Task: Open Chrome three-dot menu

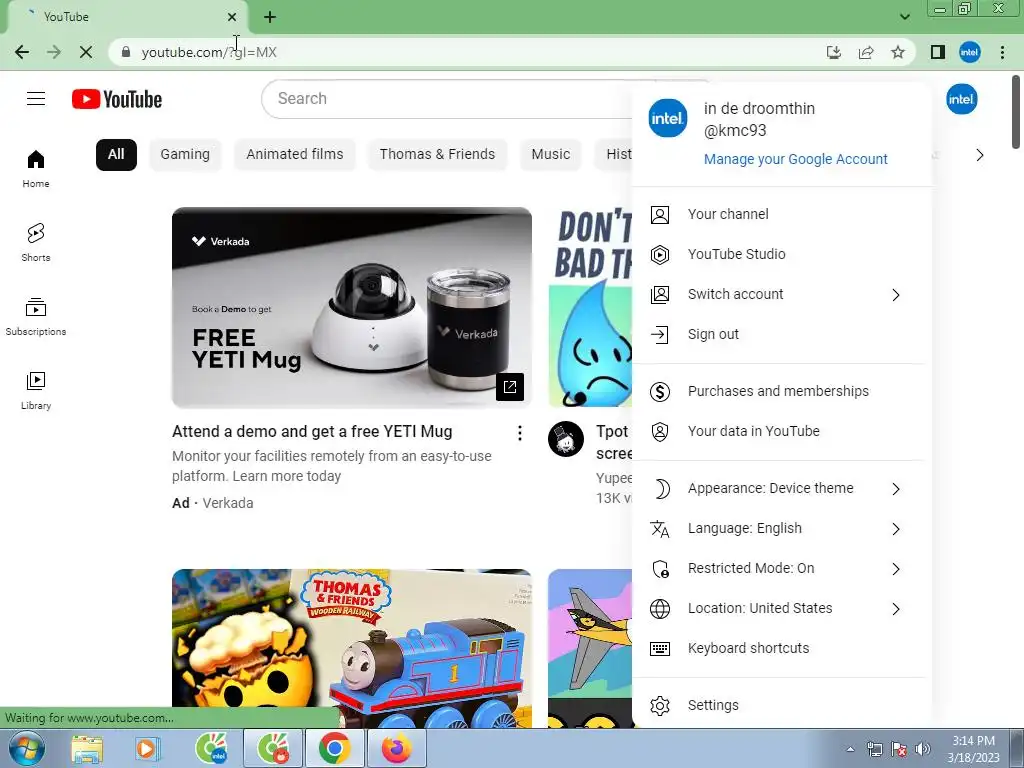Action: tap(1002, 52)
